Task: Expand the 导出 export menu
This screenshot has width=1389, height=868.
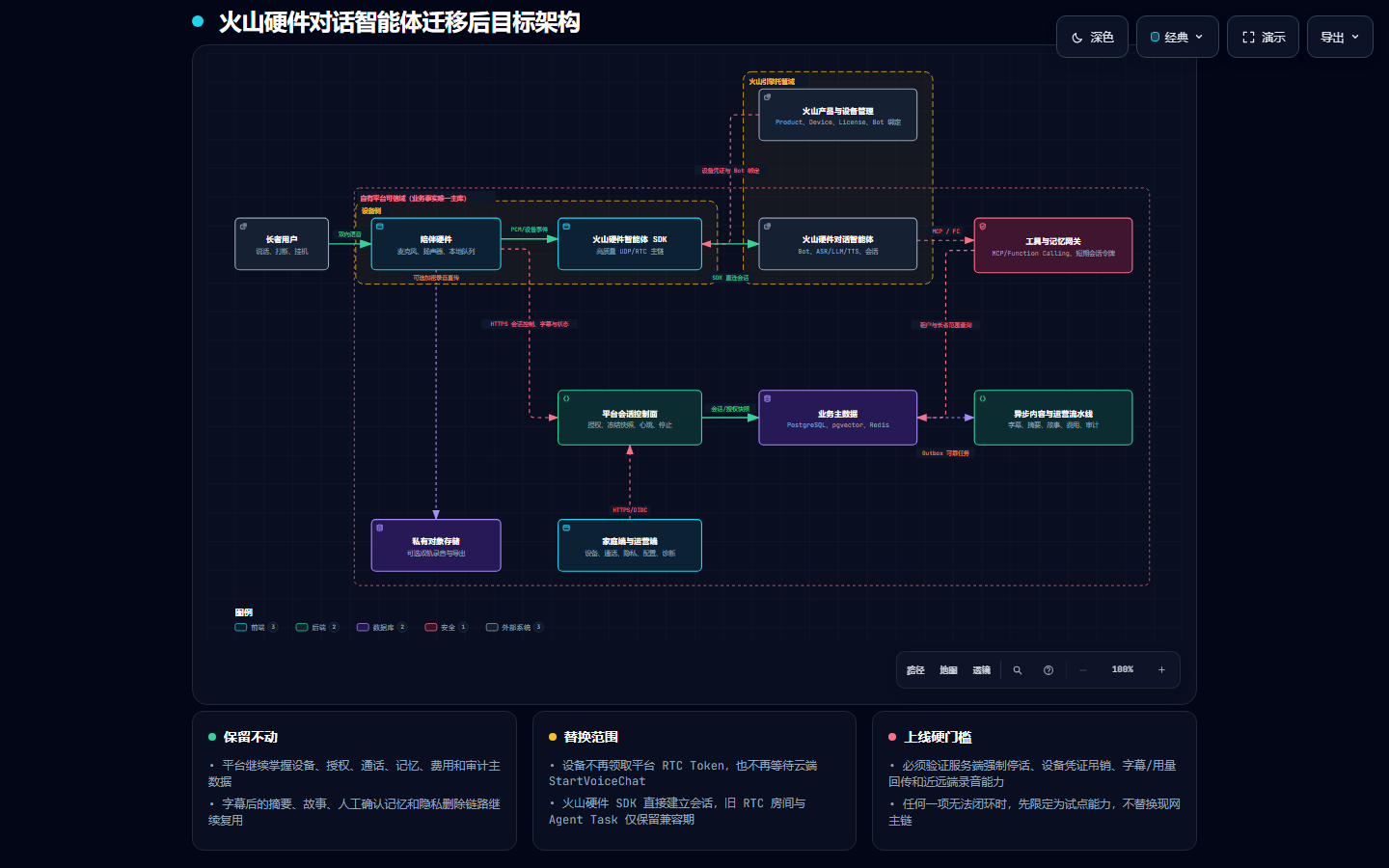Action: 1340,37
